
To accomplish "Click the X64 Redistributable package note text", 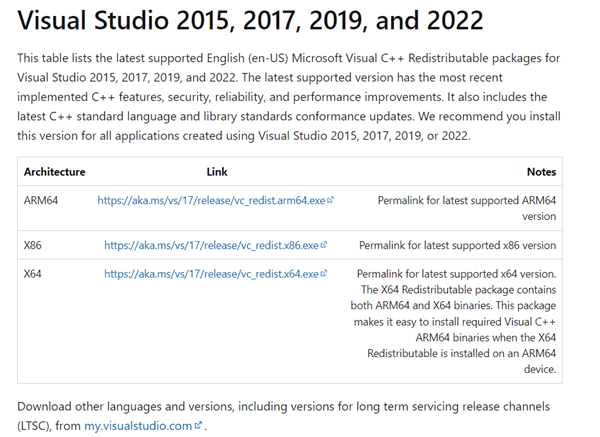I will (457, 321).
